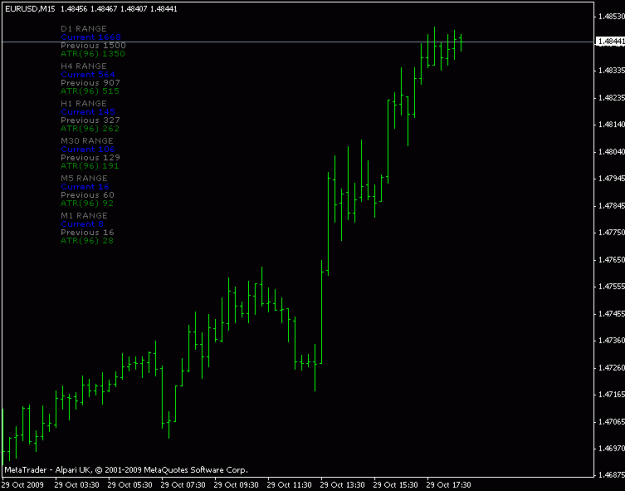Click the 'Current 564' value
625x491 pixels.
pyautogui.click(x=88, y=75)
